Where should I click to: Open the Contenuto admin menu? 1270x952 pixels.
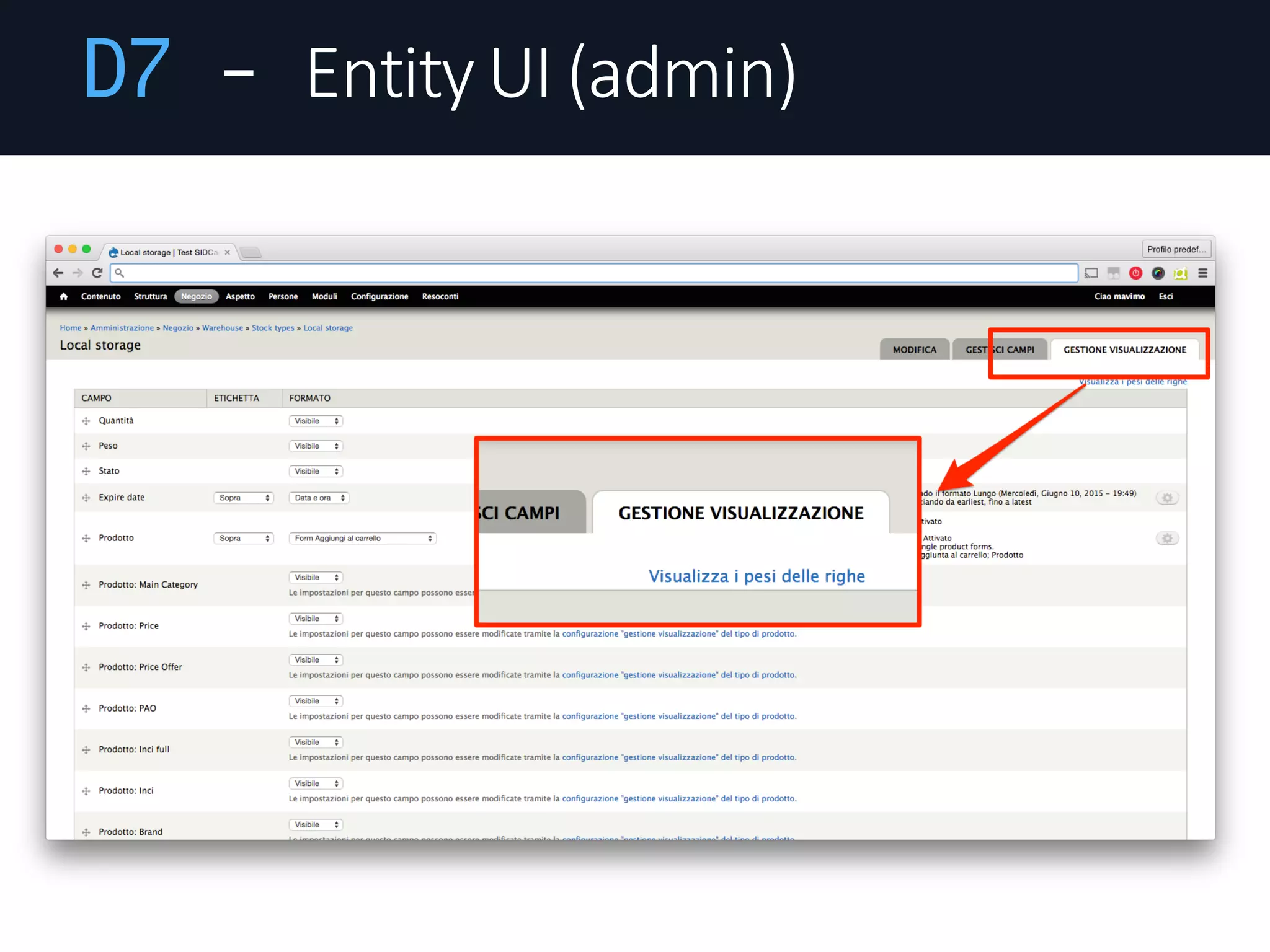tap(100, 296)
